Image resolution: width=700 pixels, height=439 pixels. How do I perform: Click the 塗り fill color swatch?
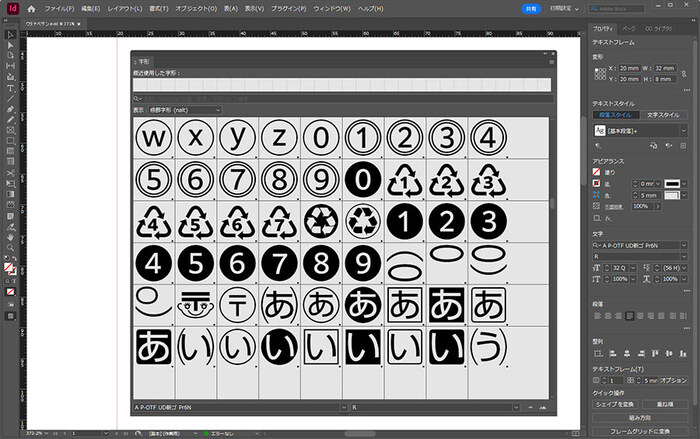(597, 171)
